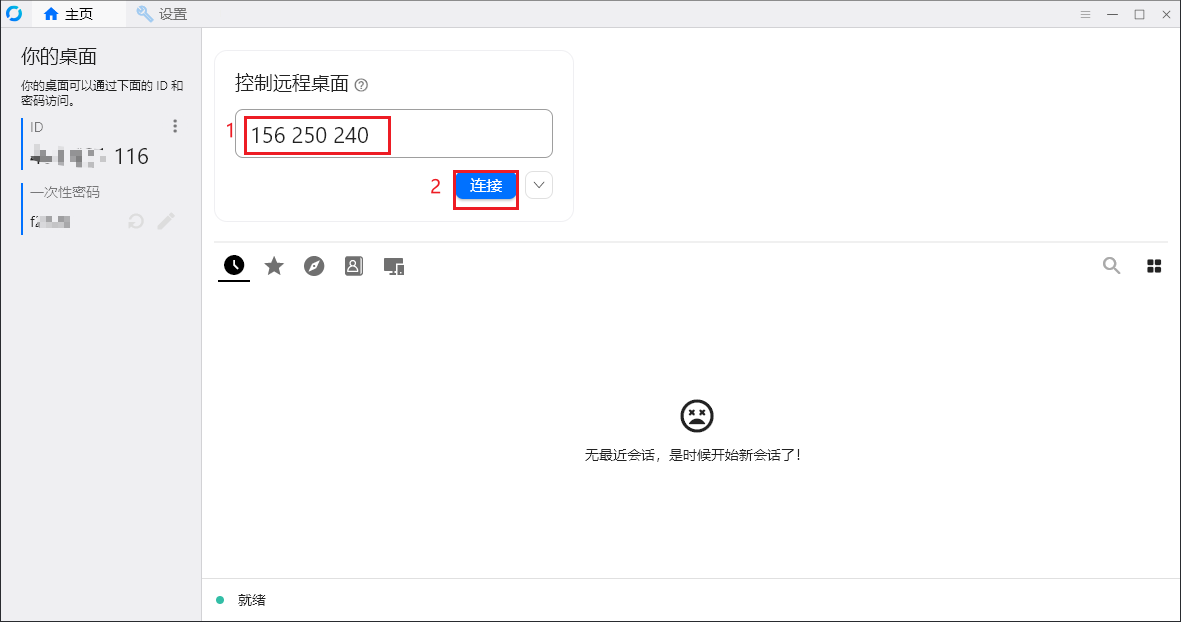Open the LAN peers monitor icon
Screen dimensions: 1181x622
[x=393, y=266]
